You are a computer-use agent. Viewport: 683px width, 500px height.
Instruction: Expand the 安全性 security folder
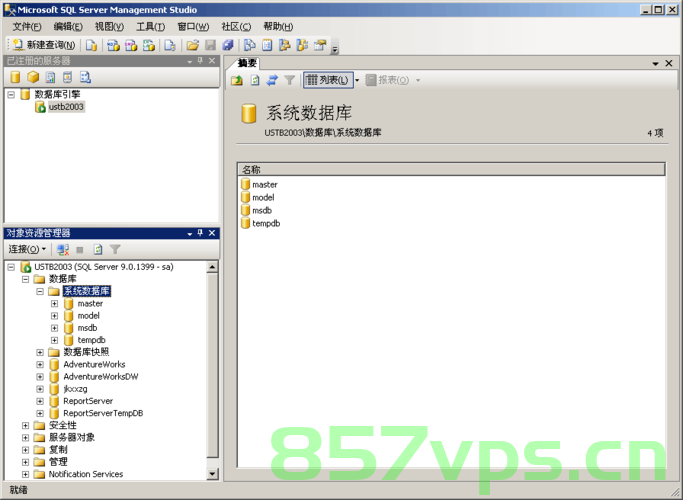tap(26, 426)
